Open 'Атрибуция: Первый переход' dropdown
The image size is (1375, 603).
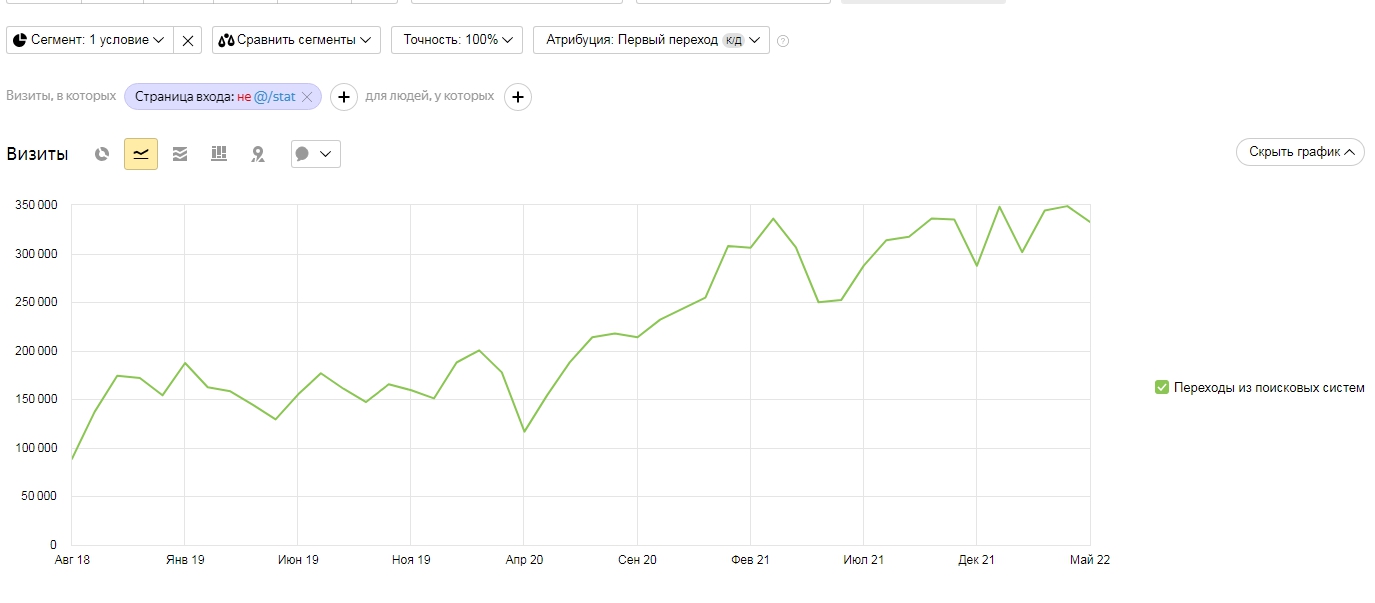click(651, 40)
